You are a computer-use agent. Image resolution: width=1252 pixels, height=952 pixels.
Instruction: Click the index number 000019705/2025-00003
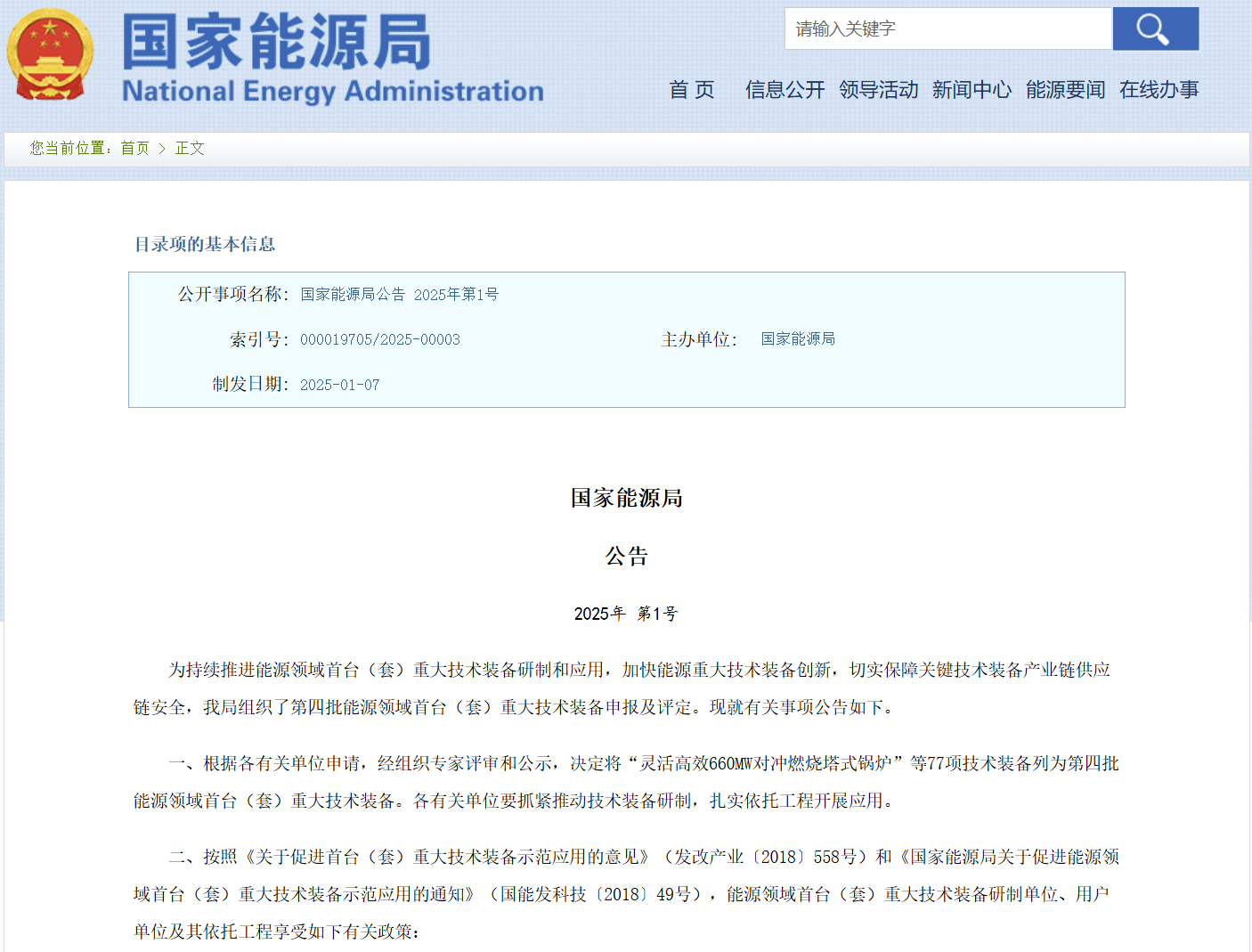coord(380,339)
